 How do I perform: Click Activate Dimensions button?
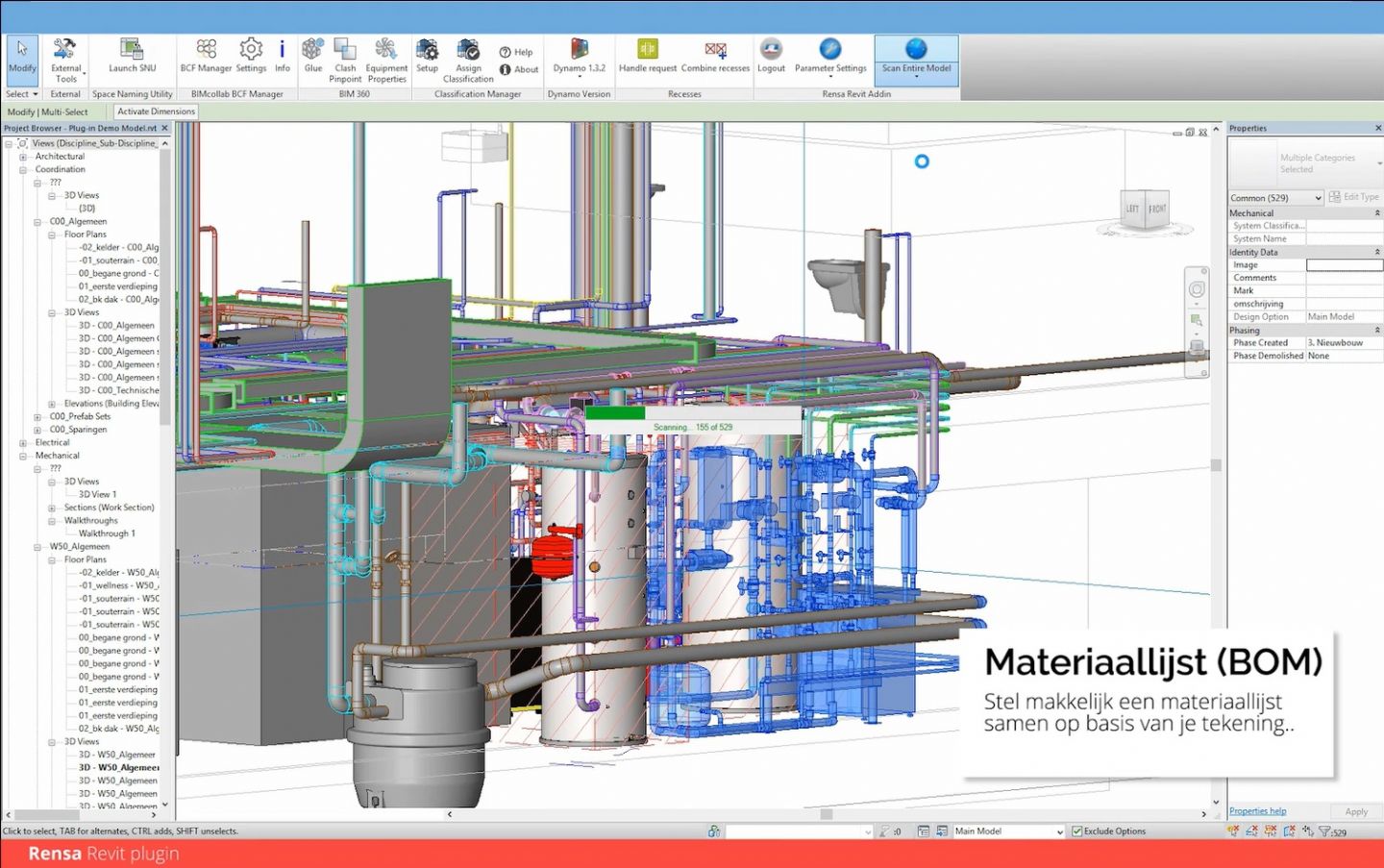tap(156, 112)
